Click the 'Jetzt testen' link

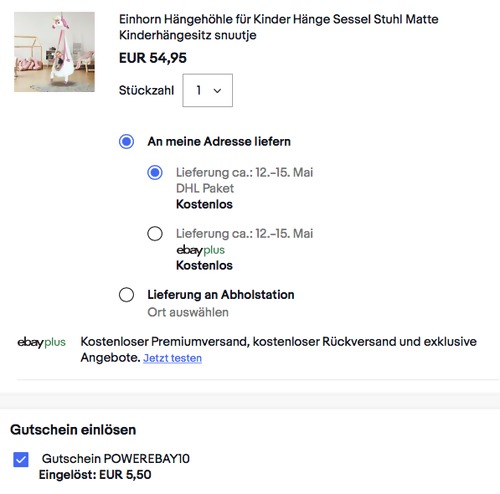pos(172,358)
